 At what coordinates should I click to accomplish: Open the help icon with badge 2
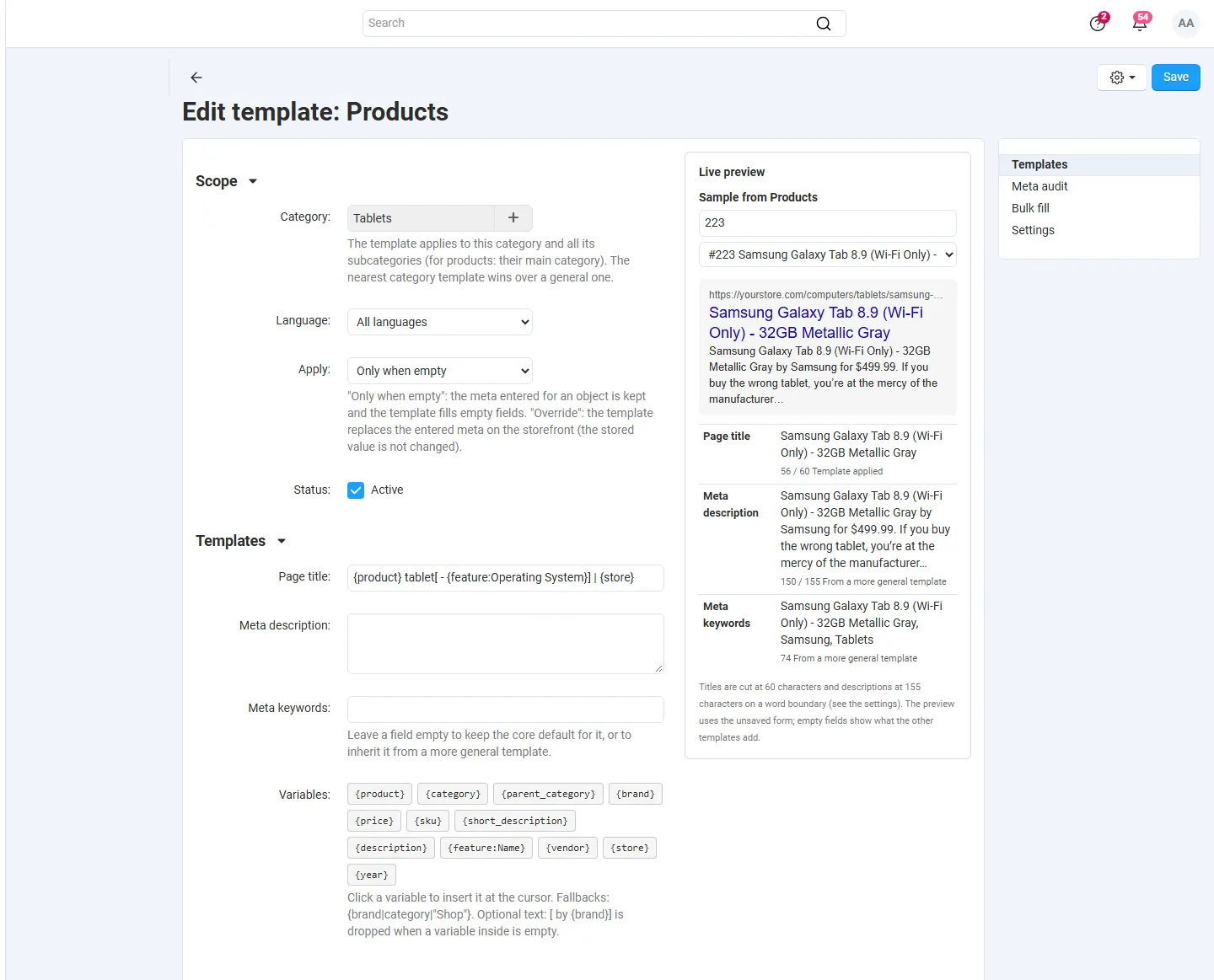coord(1098,23)
